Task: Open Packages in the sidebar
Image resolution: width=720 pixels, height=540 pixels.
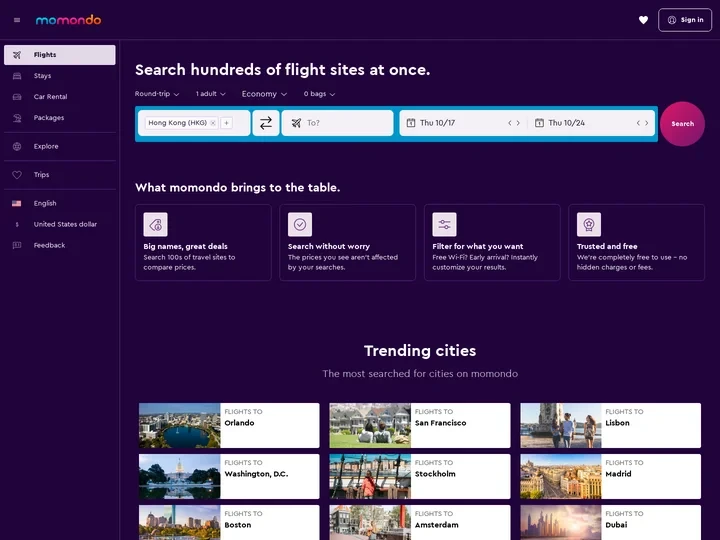Action: click(x=60, y=118)
